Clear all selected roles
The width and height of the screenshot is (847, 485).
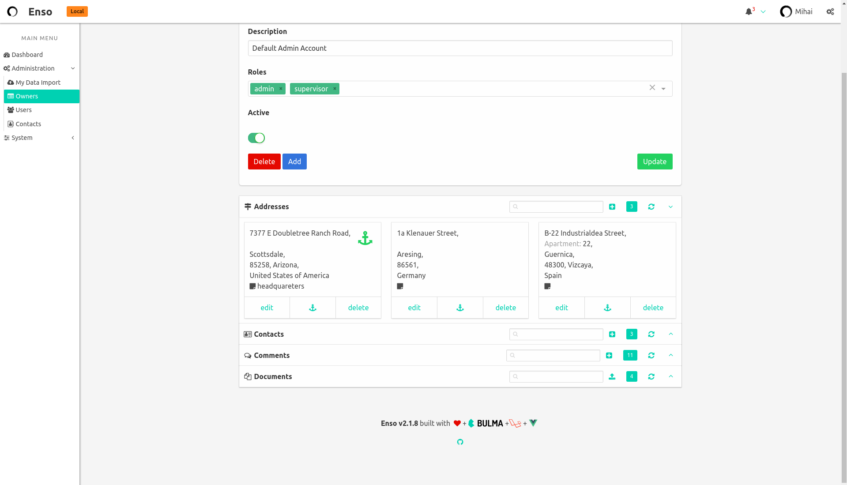(x=652, y=87)
